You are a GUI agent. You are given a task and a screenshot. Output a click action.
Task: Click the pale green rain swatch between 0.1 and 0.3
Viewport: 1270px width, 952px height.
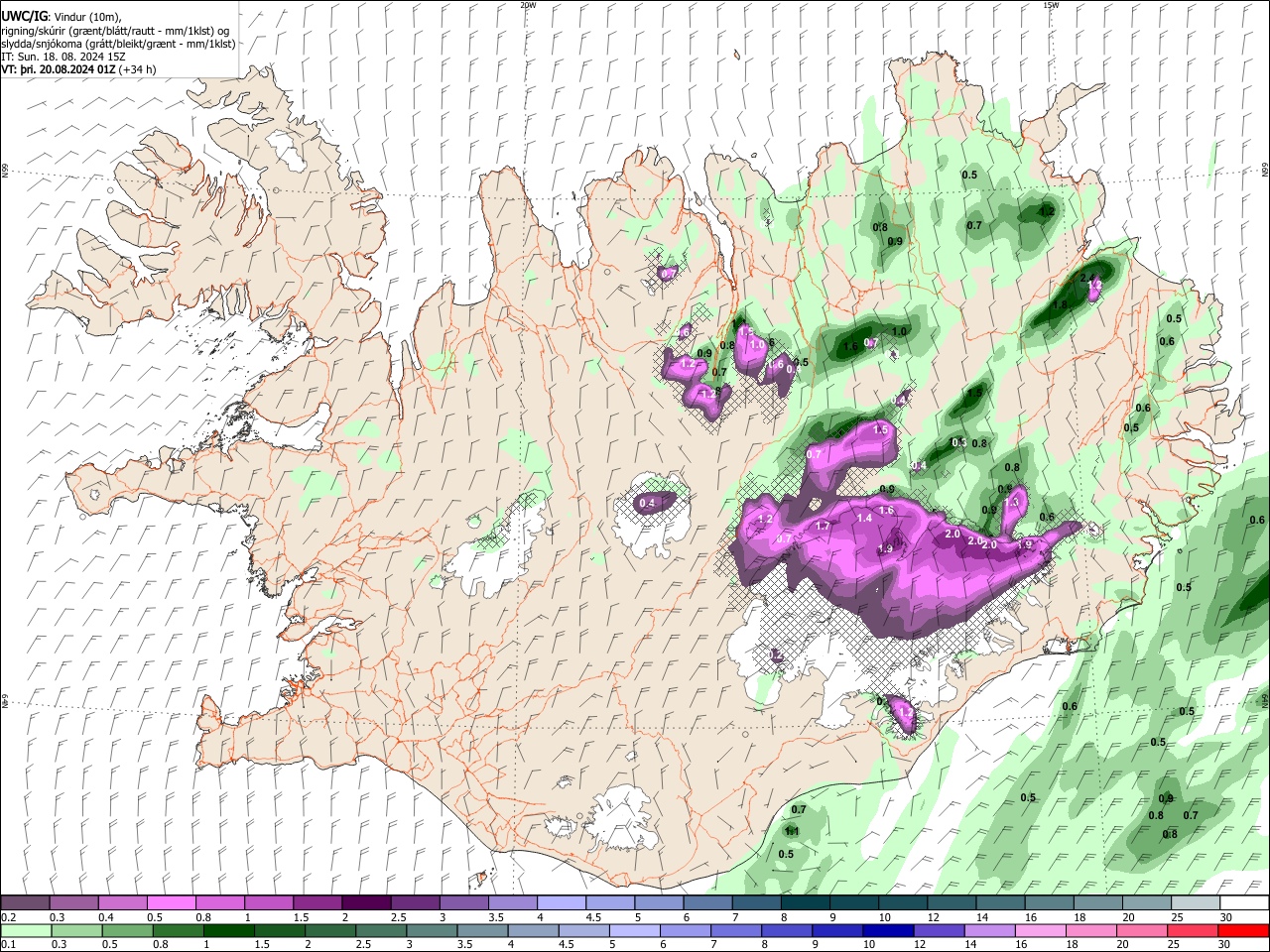click(x=26, y=930)
